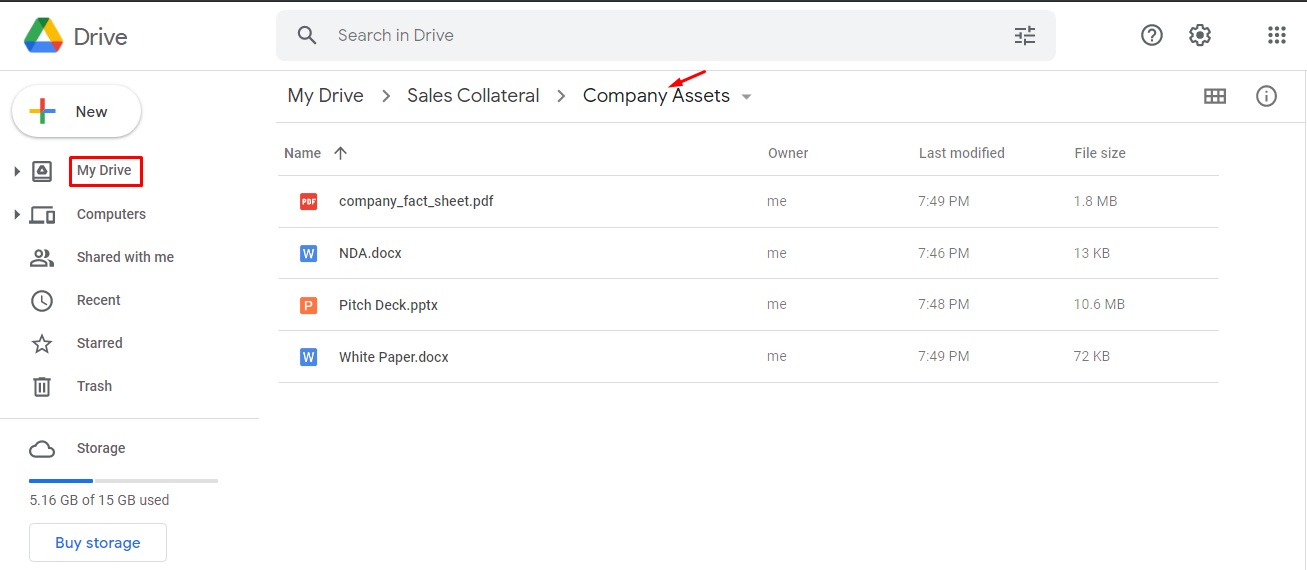Open Shared with me in sidebar

click(x=125, y=257)
